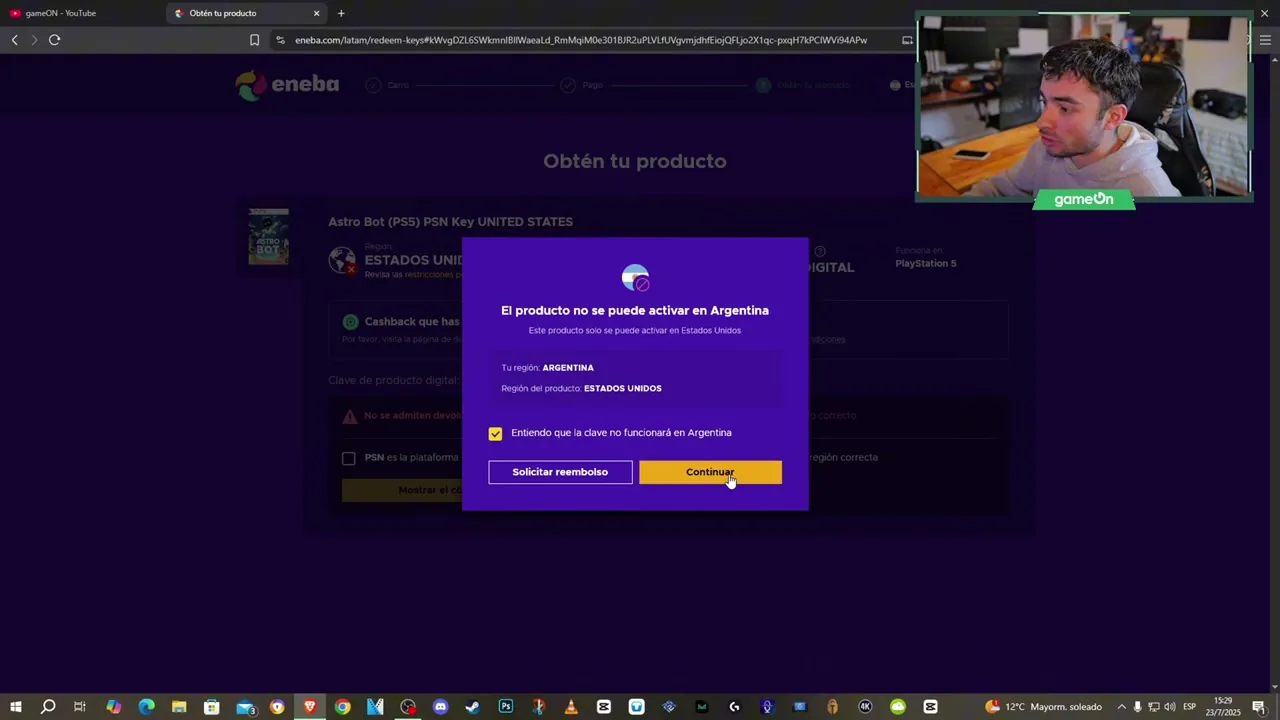The image size is (1280, 720).
Task: Open notification center on taskbar
Action: point(1258,707)
